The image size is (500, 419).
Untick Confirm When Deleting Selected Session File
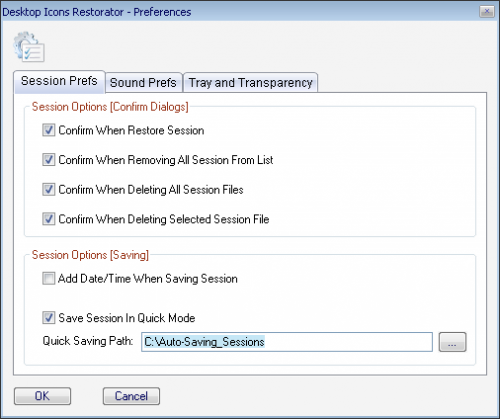tap(49, 219)
